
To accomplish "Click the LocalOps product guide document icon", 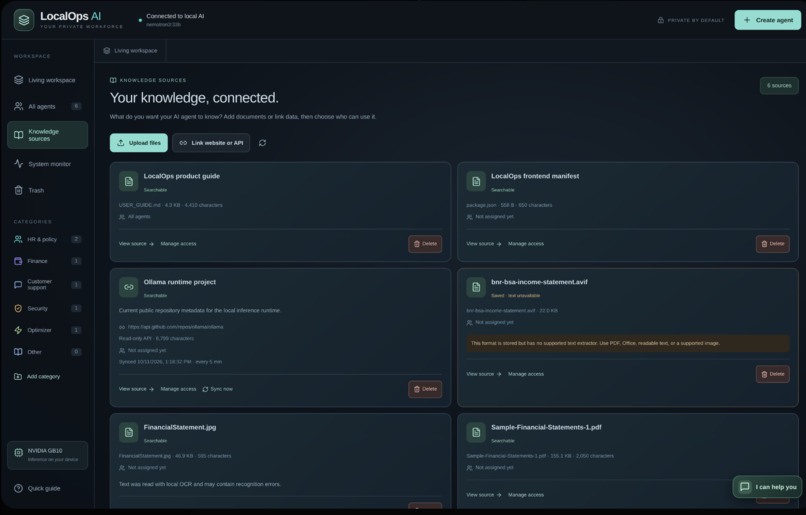I will (129, 181).
